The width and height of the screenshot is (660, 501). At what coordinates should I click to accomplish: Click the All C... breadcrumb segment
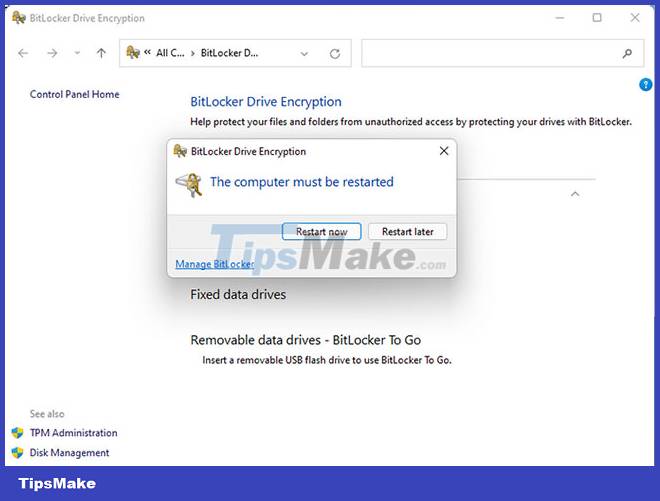[x=170, y=53]
